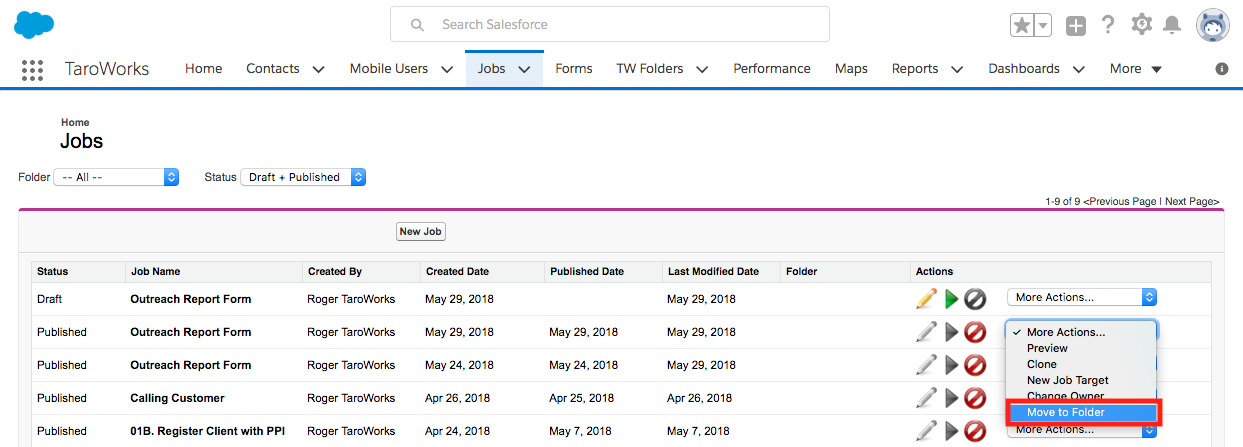Expand the Reports tab chevron
This screenshot has height=447, width=1243.
tap(957, 69)
